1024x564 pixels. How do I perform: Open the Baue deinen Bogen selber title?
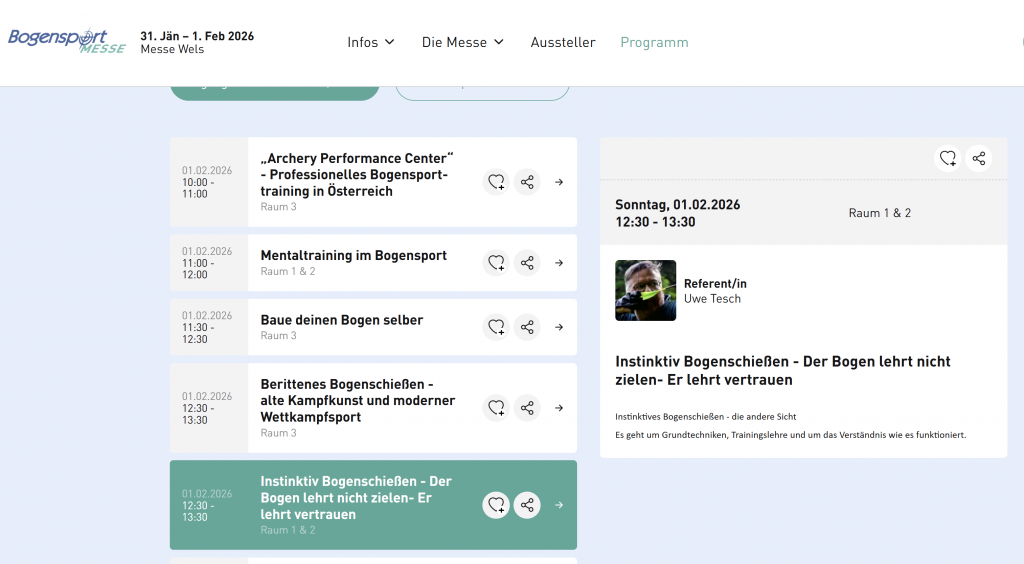click(x=342, y=320)
